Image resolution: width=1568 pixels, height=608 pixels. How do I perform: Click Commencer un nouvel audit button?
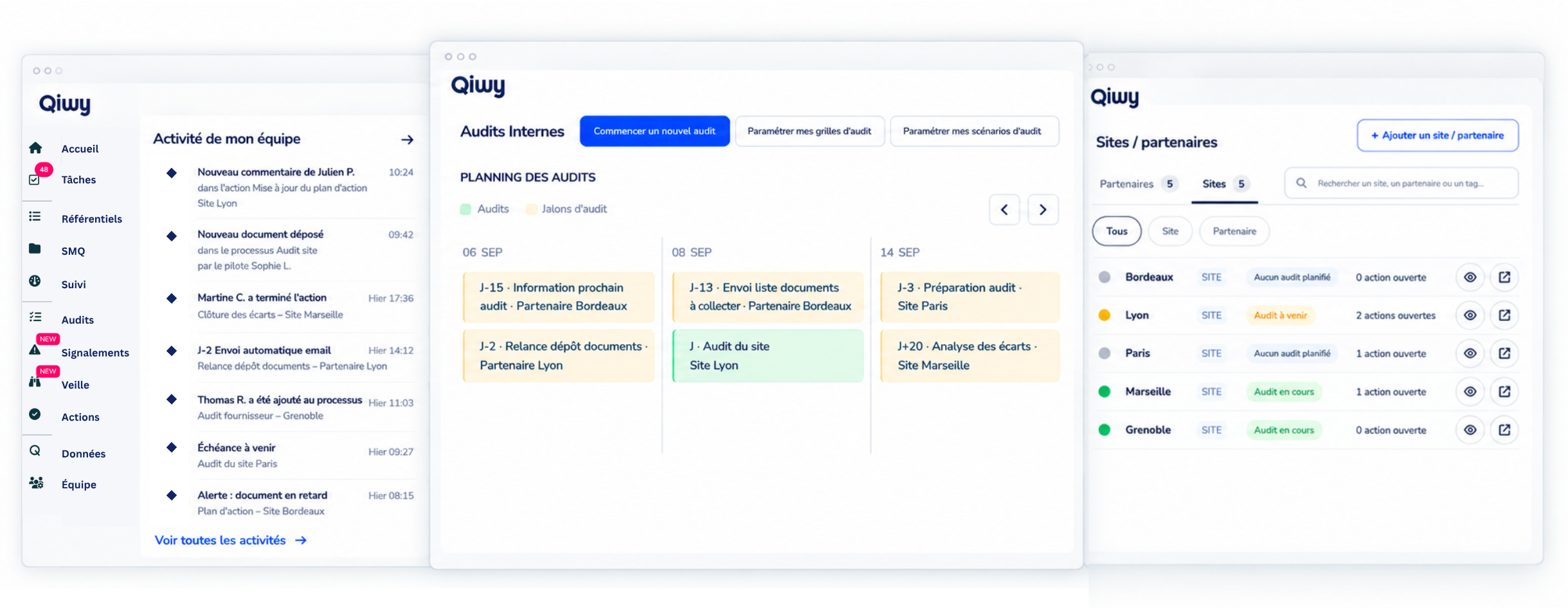[x=654, y=131]
